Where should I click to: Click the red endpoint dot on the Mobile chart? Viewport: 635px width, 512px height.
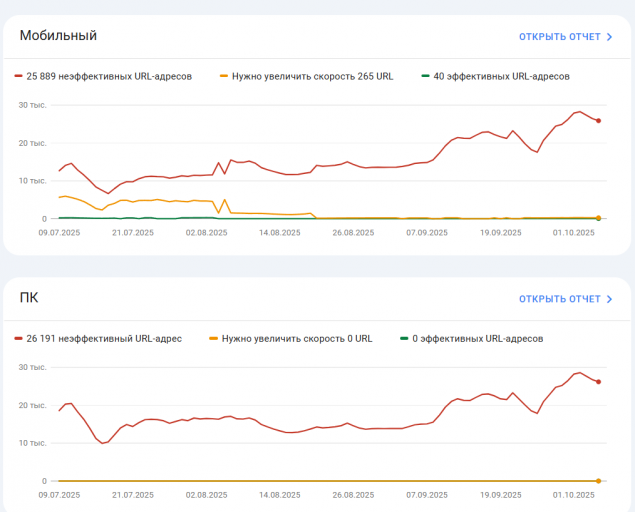[x=598, y=121]
